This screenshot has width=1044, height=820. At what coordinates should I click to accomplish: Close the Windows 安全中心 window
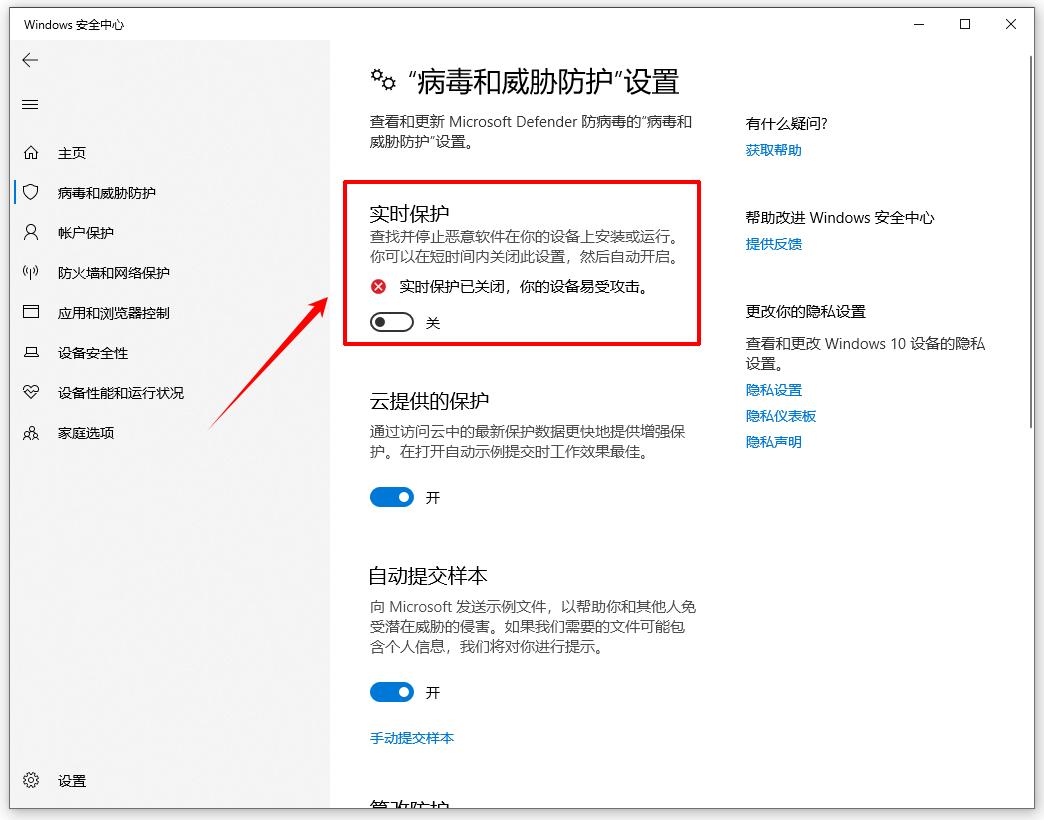click(x=1011, y=25)
